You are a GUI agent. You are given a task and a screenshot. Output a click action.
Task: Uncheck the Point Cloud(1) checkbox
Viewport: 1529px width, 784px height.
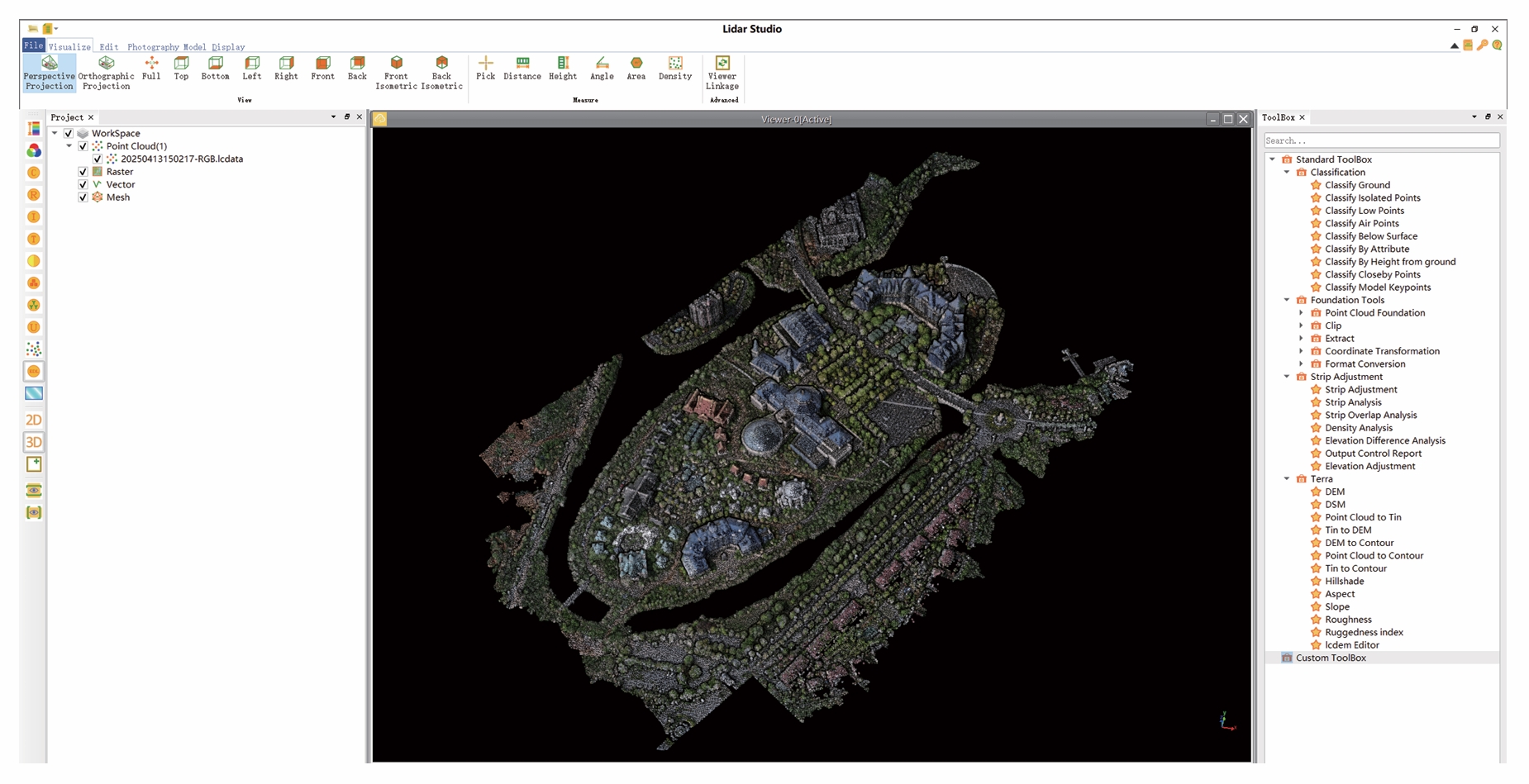[x=83, y=146]
